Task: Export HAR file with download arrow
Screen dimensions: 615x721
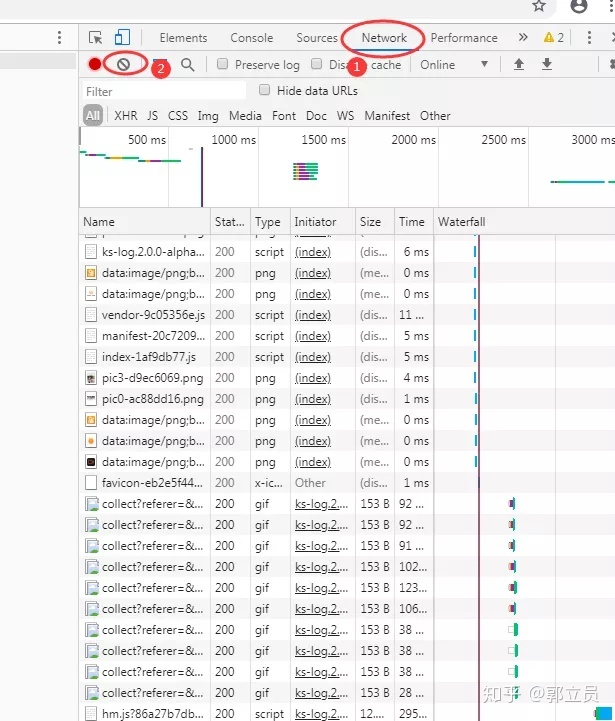Action: coord(546,64)
